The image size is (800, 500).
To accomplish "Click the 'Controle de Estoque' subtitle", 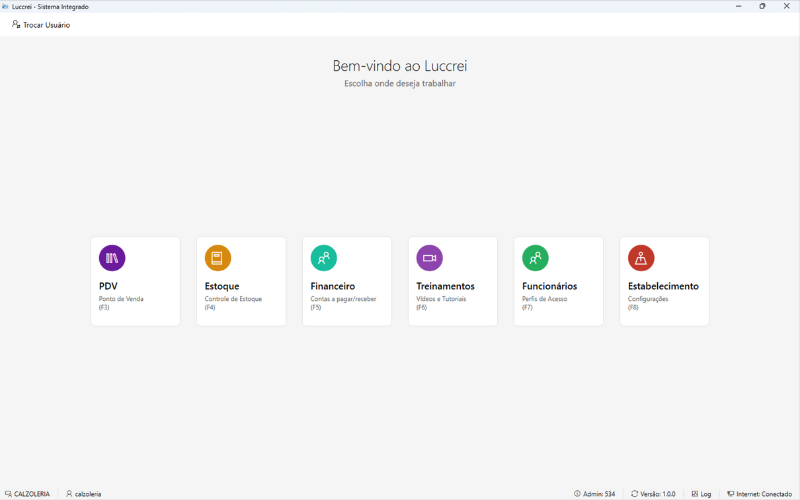I will click(x=233, y=299).
